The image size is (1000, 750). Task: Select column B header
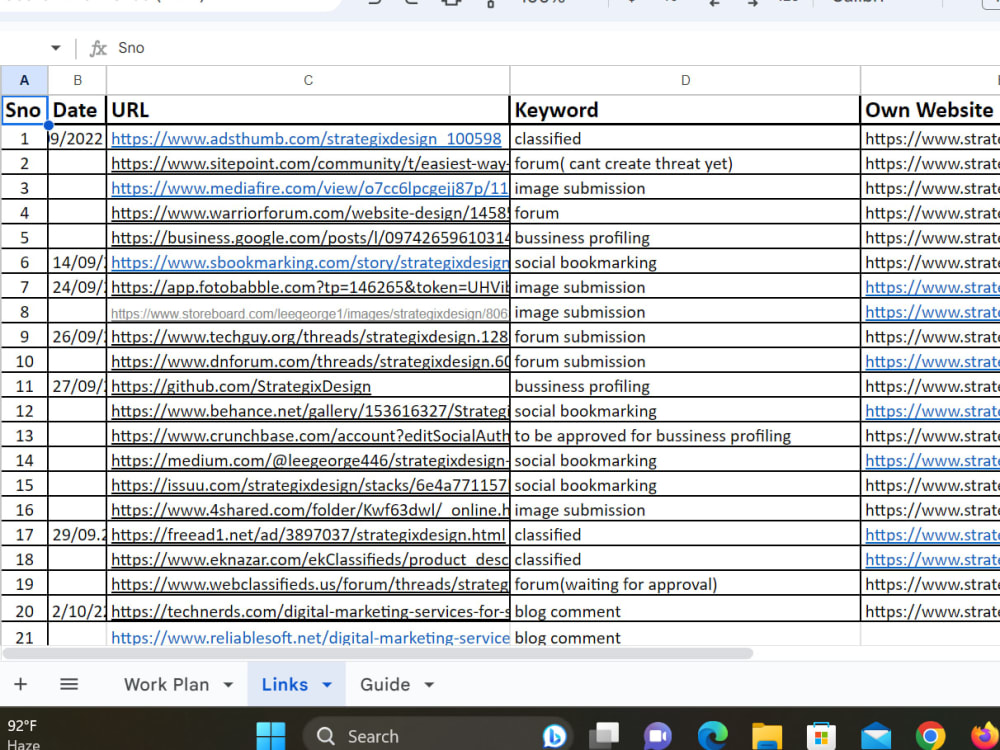[77, 80]
